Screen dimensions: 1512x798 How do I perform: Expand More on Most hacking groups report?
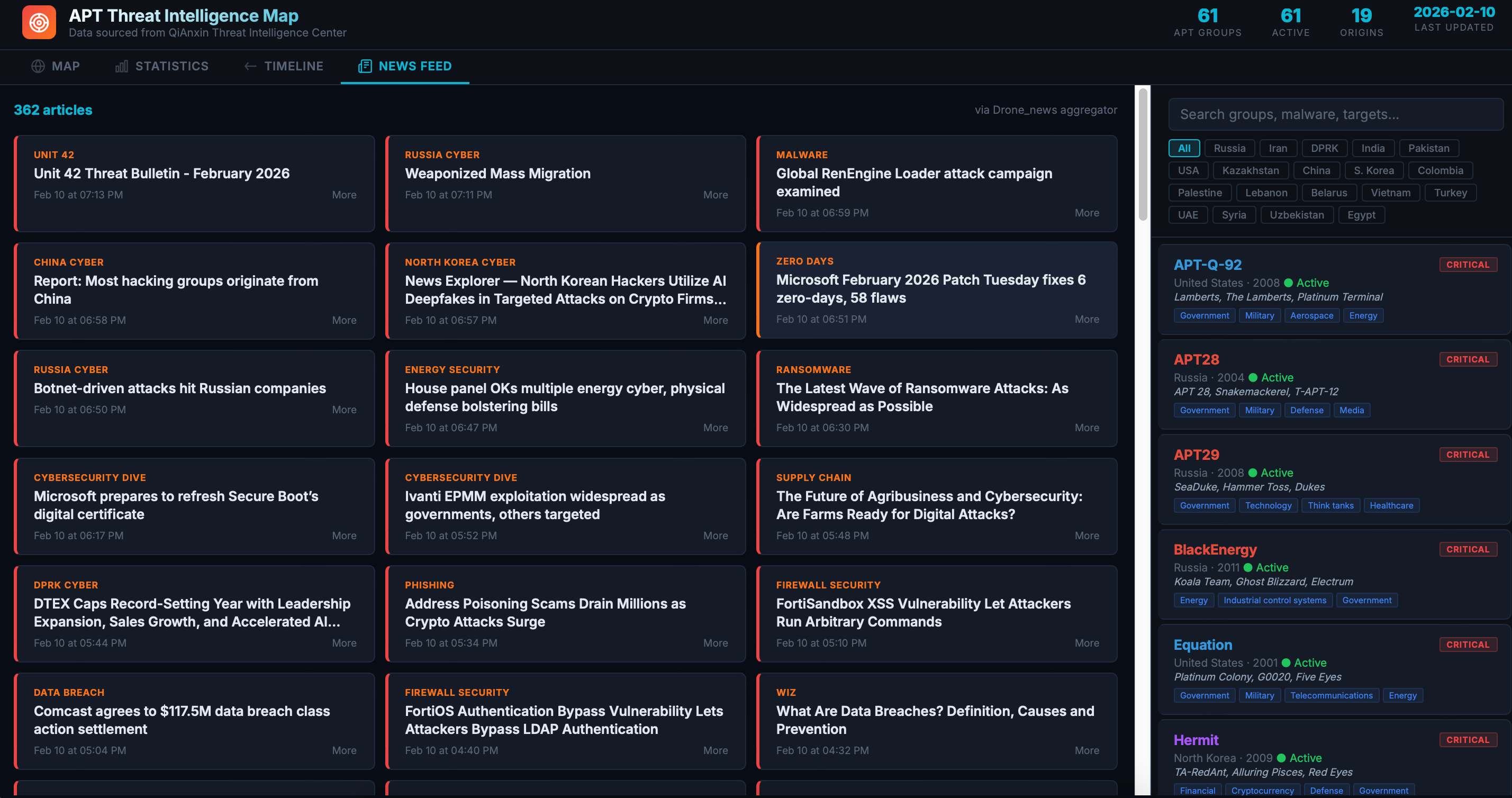click(x=344, y=320)
